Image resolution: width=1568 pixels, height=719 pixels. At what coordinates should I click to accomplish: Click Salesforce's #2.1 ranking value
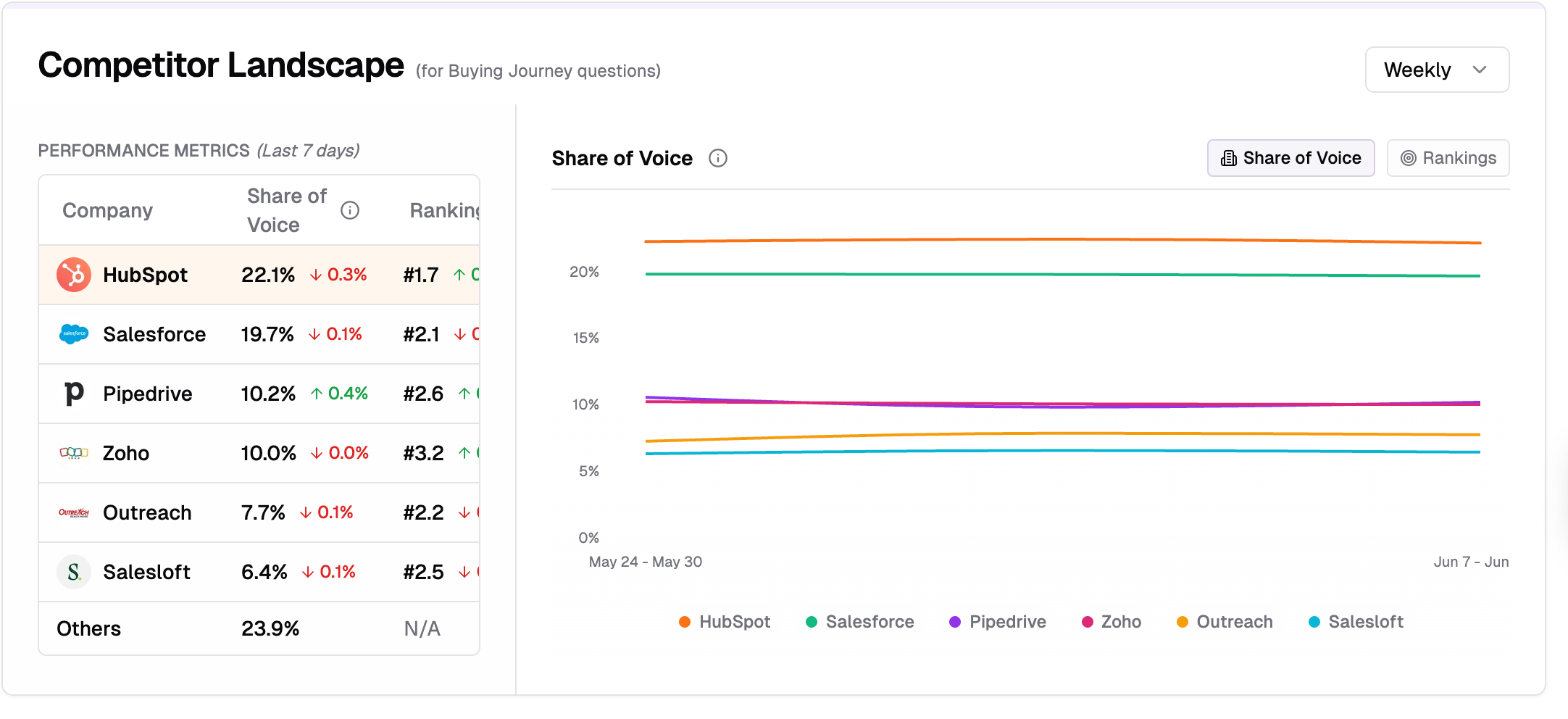(x=422, y=334)
